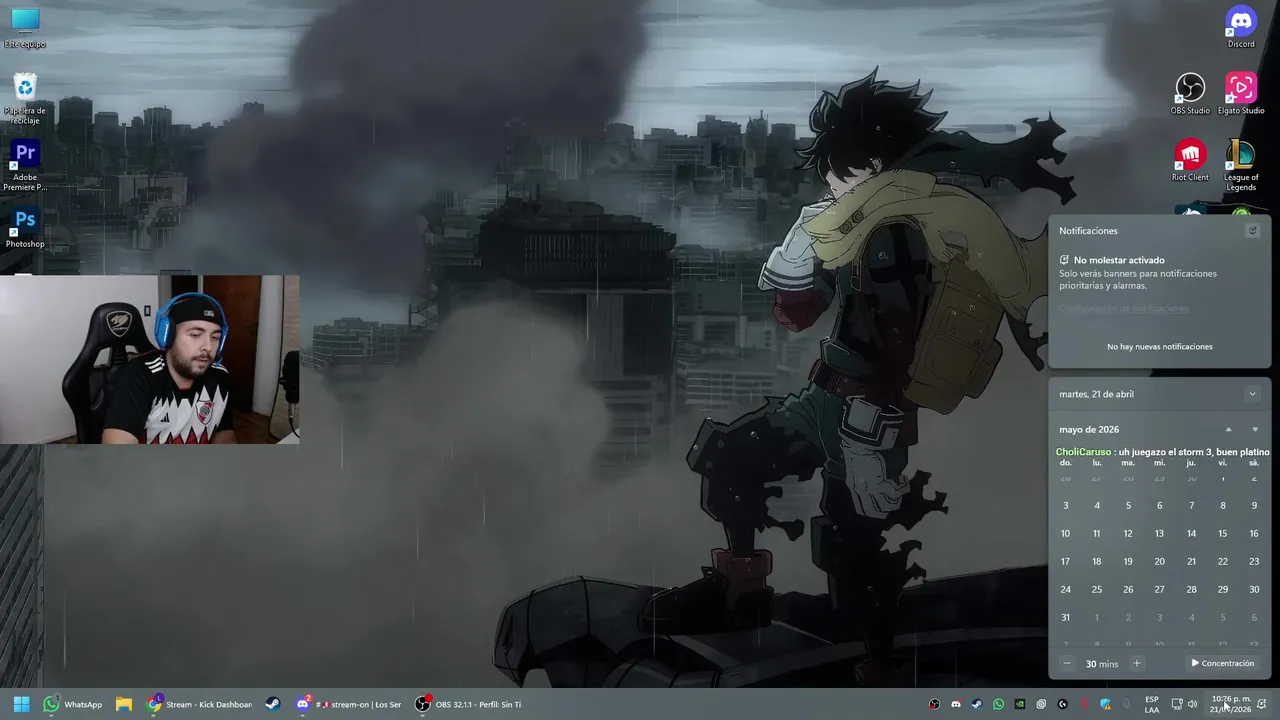Click the Steam icon in system tray
This screenshot has height=720, width=1280.
tap(977, 704)
